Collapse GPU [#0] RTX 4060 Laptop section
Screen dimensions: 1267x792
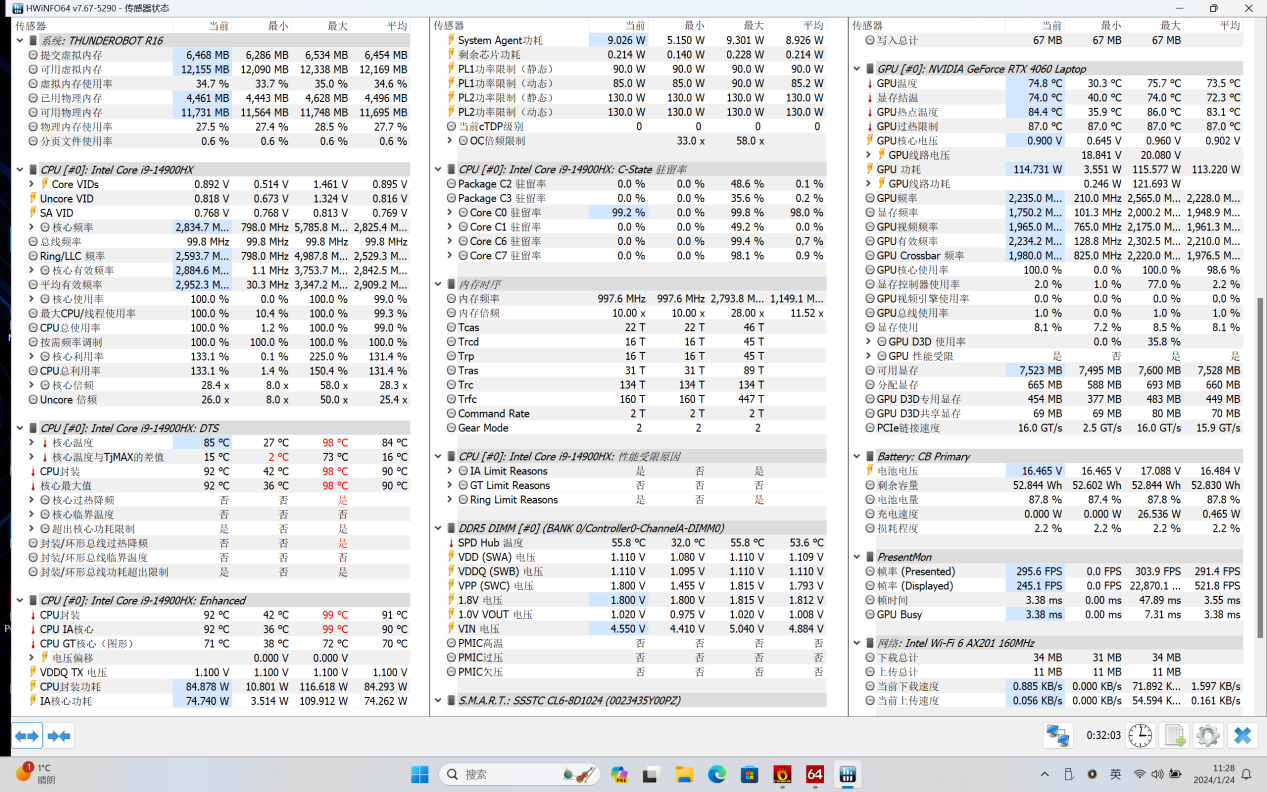857,69
